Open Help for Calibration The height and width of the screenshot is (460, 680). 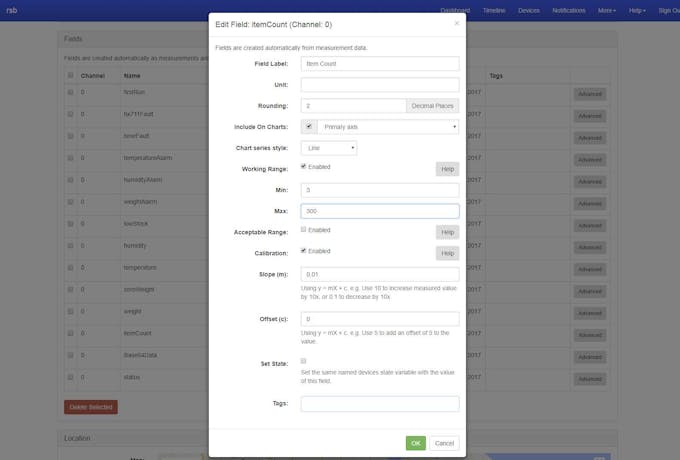447,253
